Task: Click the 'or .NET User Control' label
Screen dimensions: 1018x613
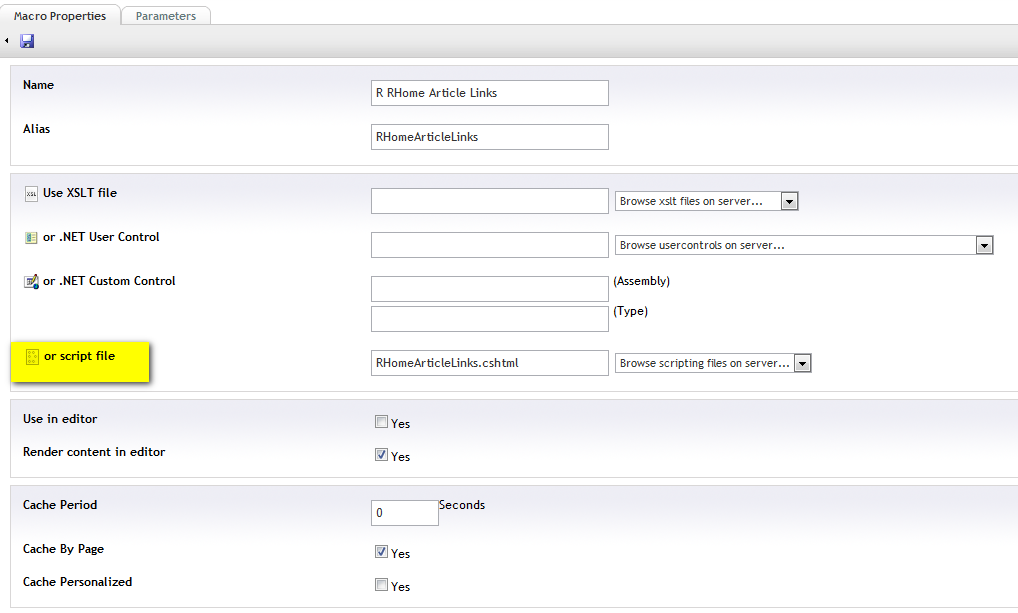Action: coord(101,237)
